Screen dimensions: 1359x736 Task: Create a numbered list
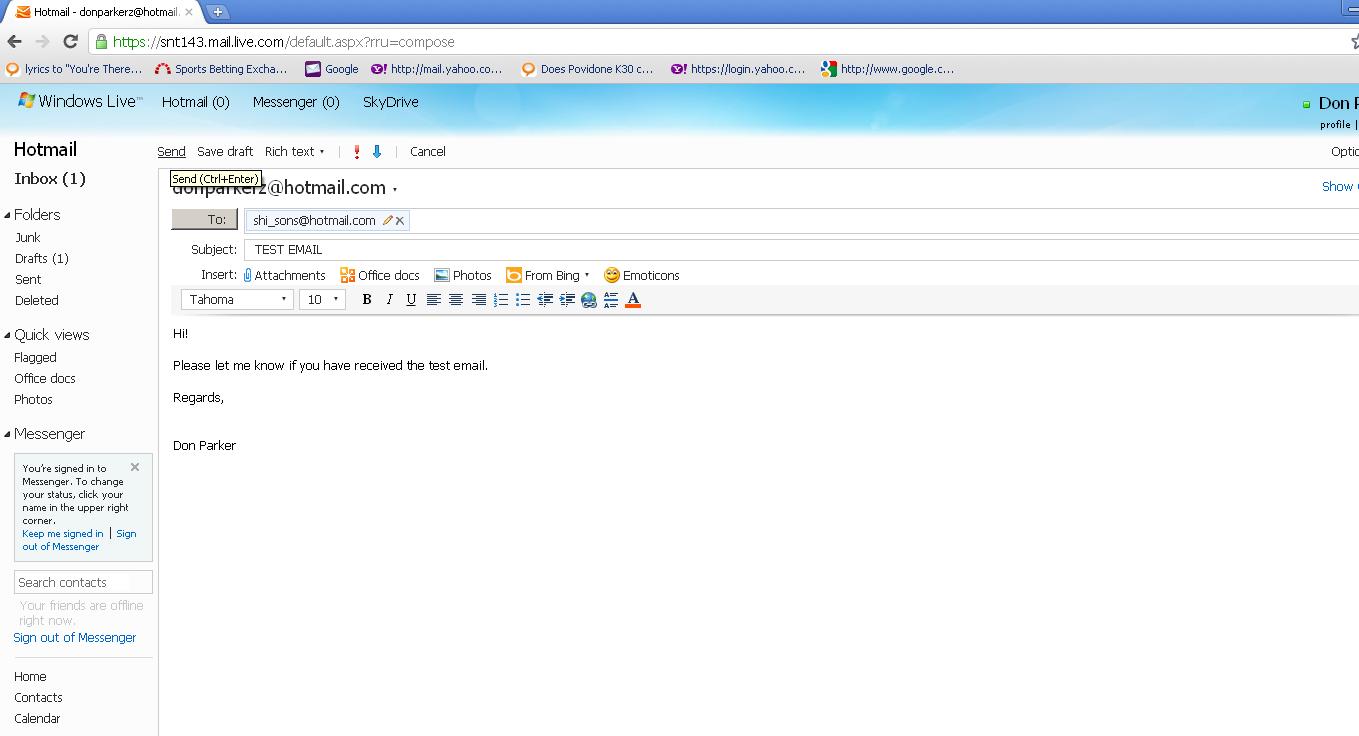click(x=501, y=300)
